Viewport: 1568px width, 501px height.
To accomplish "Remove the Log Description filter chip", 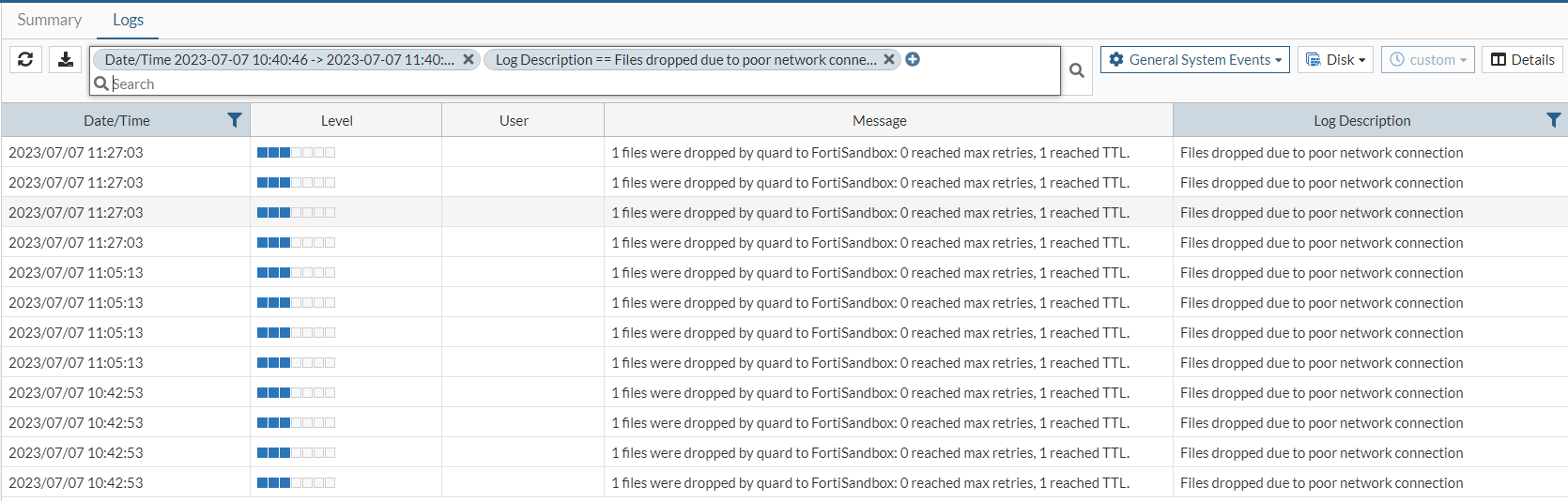I will 888,59.
